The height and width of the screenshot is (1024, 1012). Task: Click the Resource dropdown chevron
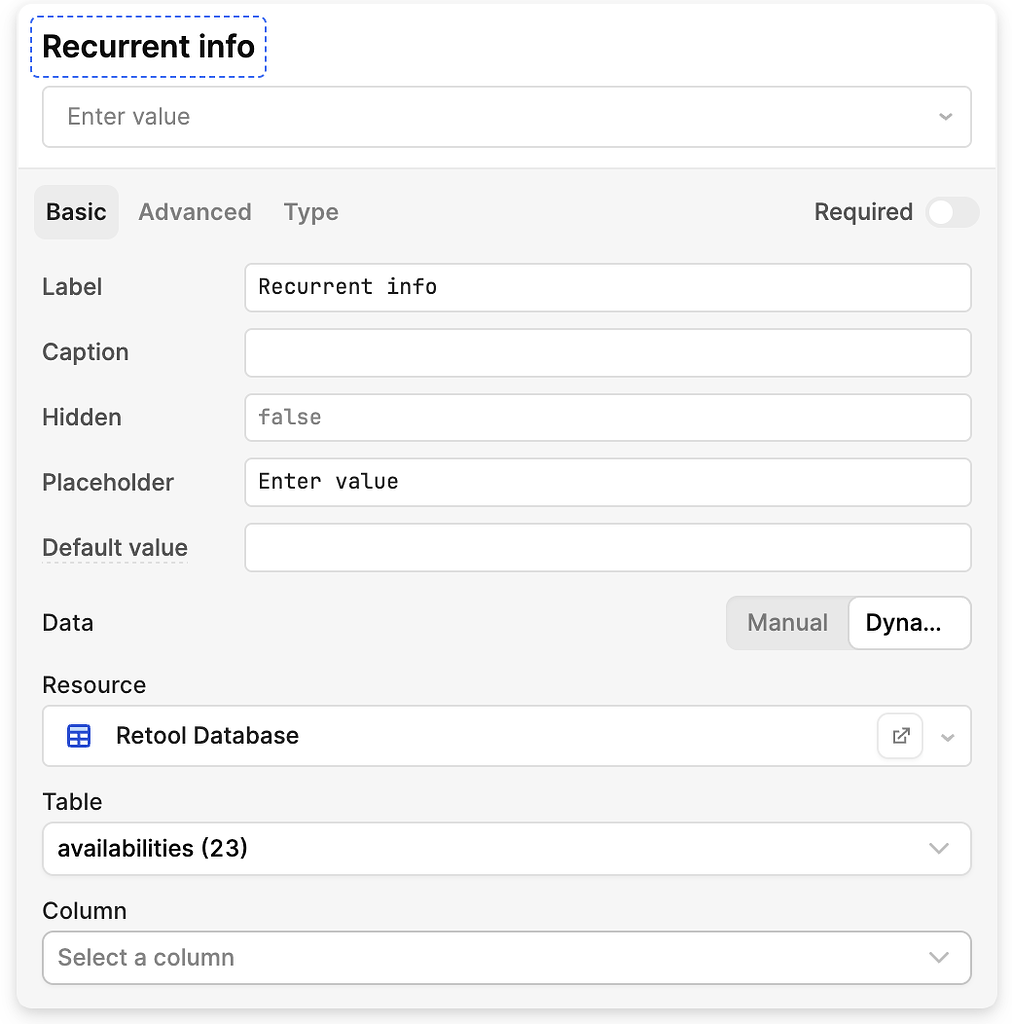pos(947,736)
